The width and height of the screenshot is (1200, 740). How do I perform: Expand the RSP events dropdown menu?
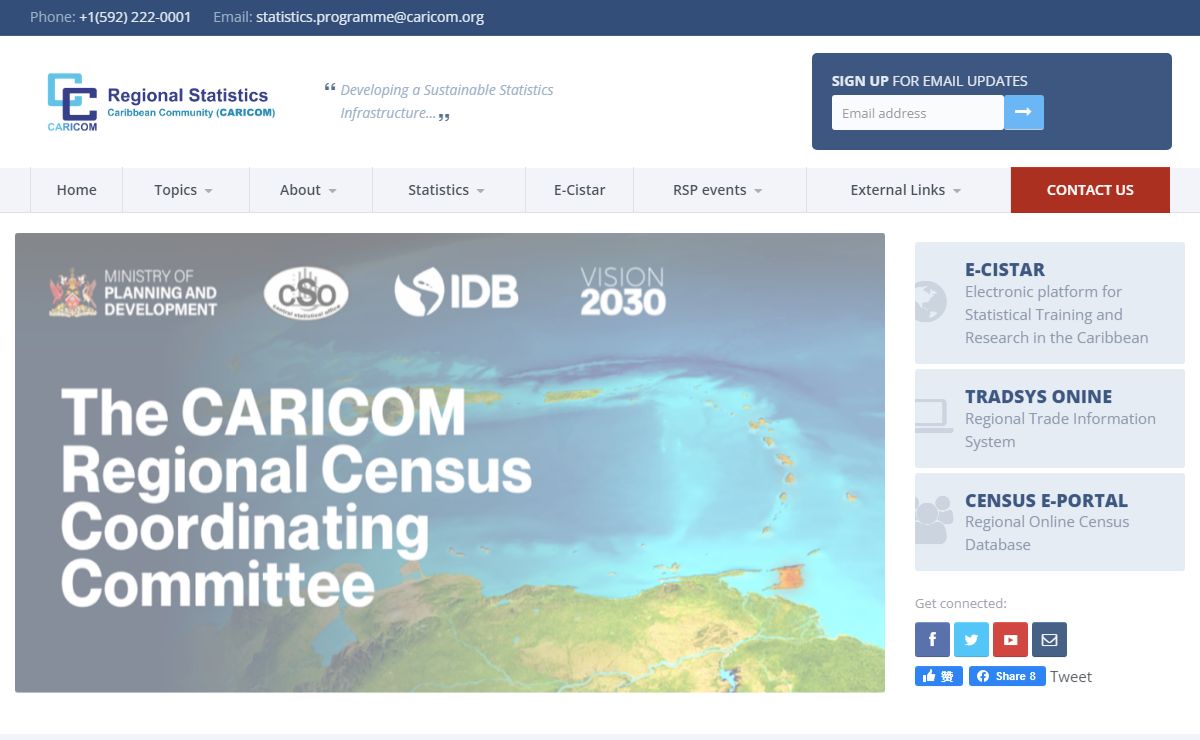[x=719, y=190]
